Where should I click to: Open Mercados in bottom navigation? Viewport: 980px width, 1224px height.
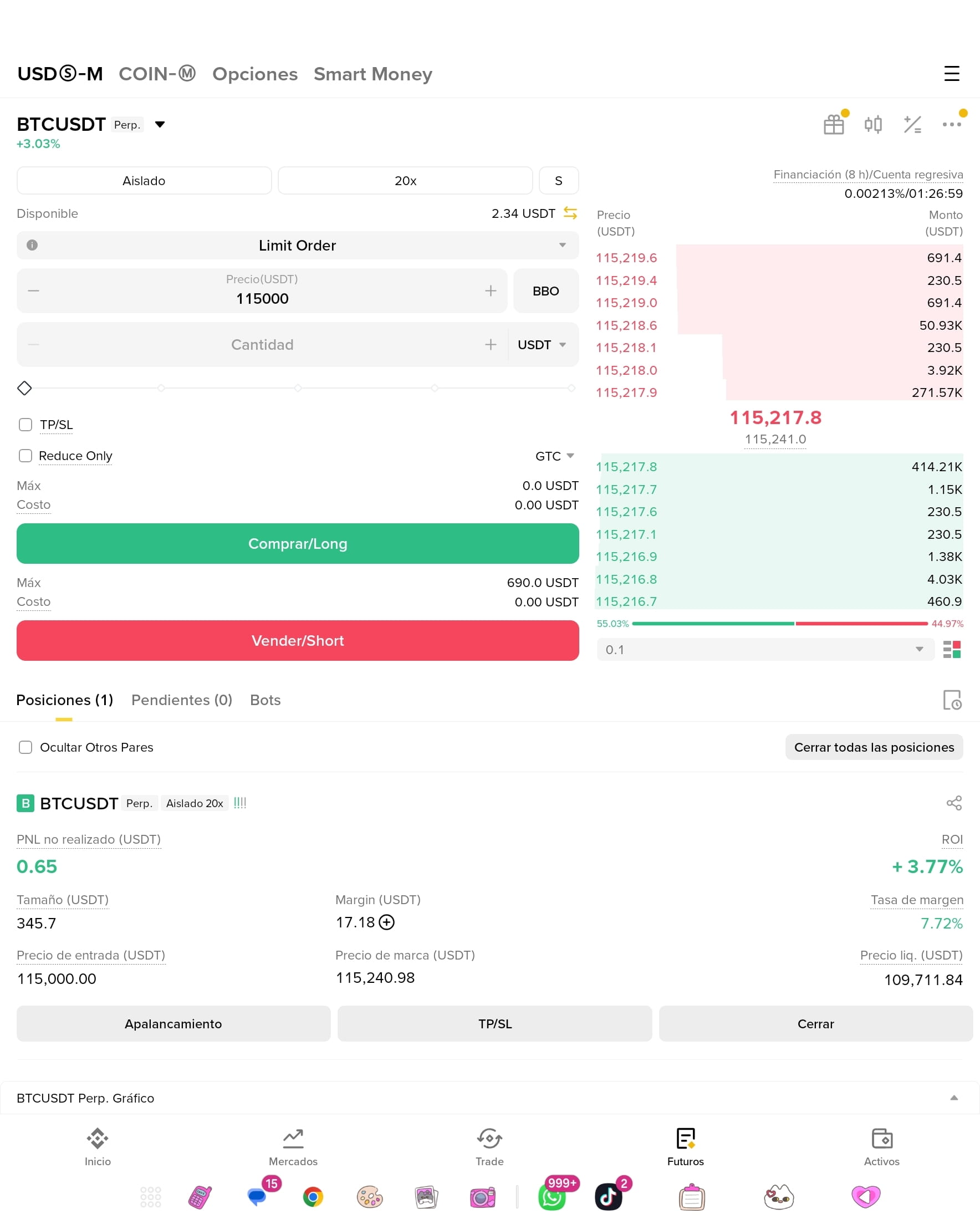pos(293,1147)
